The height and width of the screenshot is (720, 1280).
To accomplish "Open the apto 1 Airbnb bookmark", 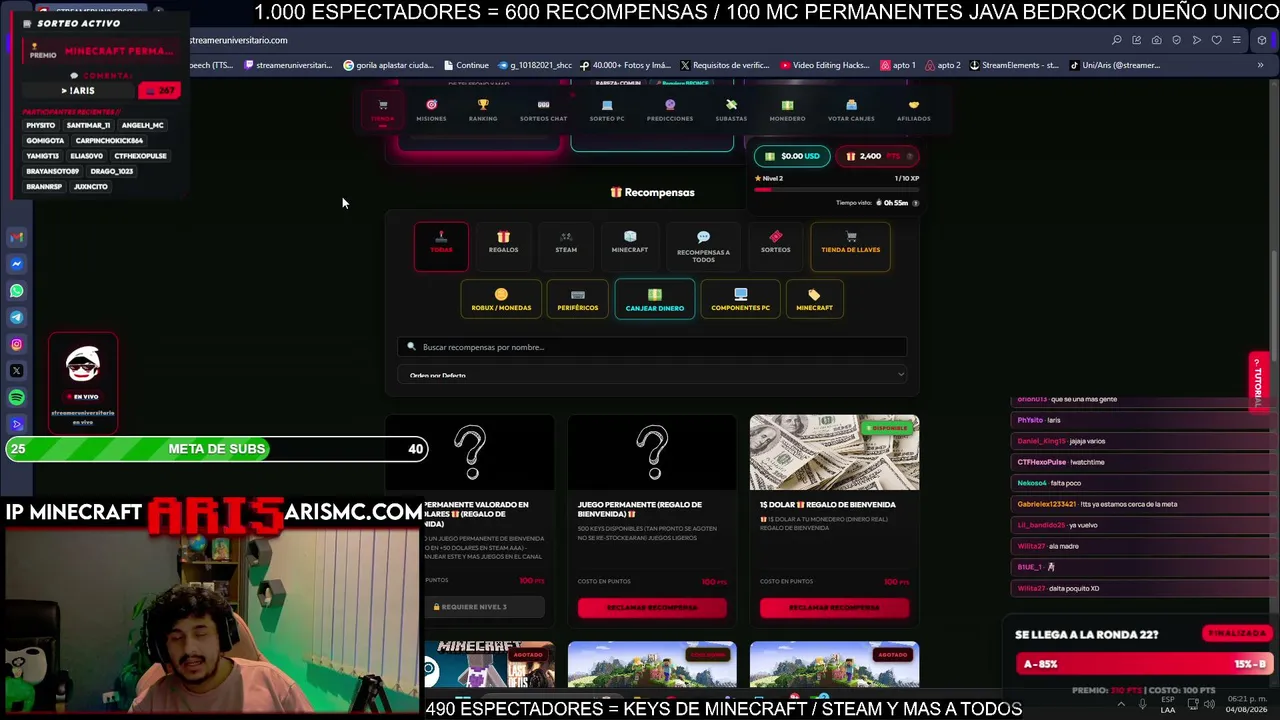I will point(898,65).
